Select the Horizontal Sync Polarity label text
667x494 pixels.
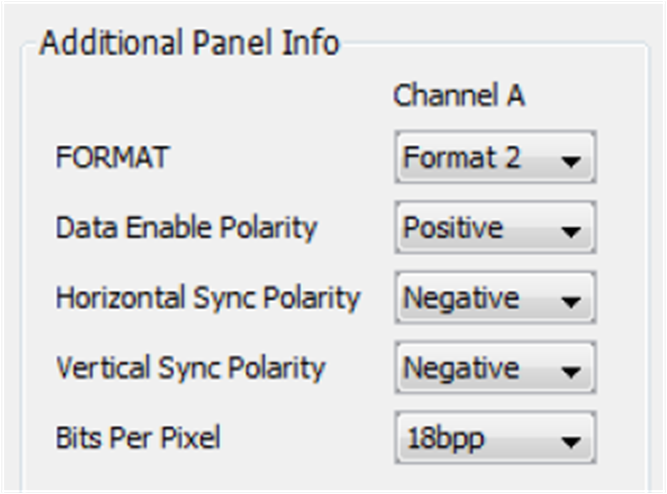click(207, 298)
